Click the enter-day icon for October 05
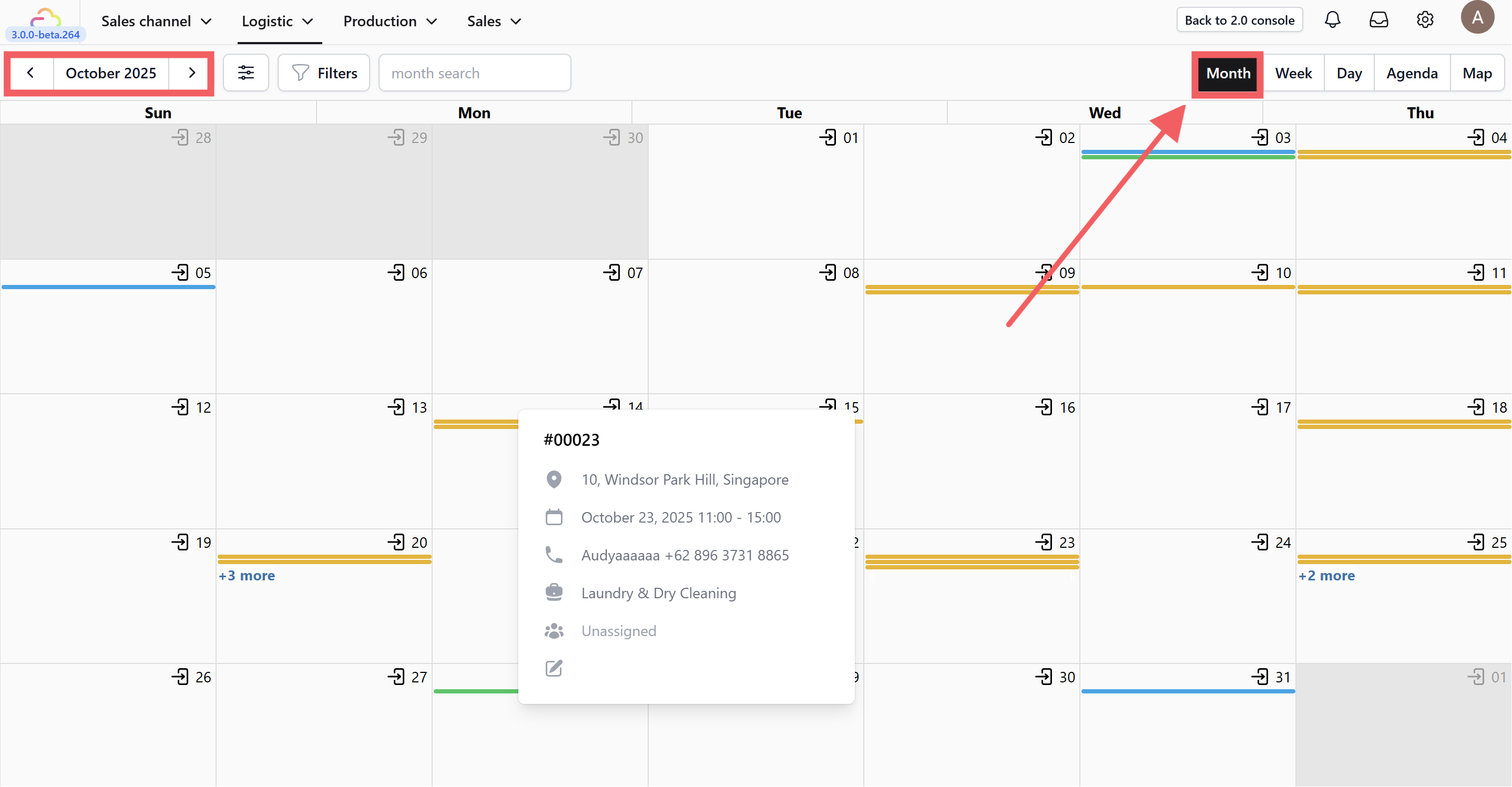This screenshot has width=1512, height=787. coord(180,272)
